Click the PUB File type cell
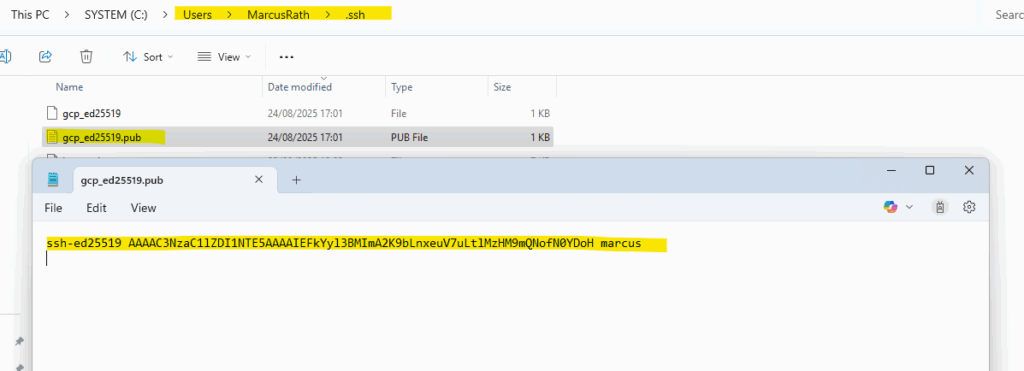This screenshot has width=1024, height=371. tap(409, 137)
